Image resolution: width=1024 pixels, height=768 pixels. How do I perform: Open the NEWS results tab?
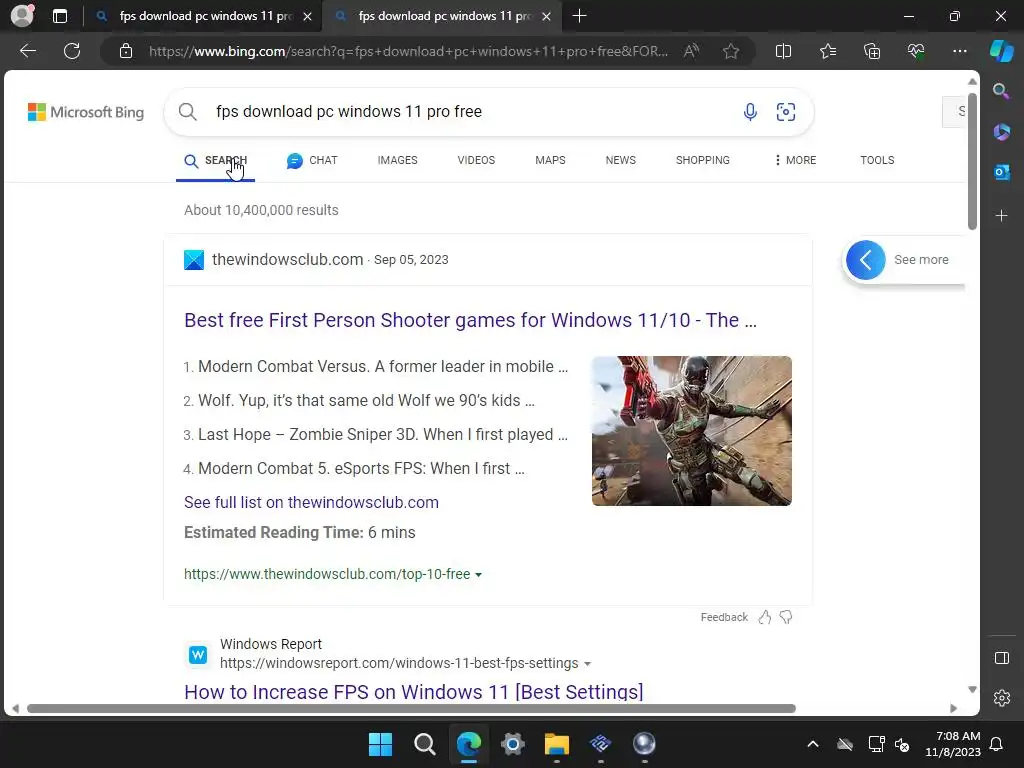pyautogui.click(x=620, y=161)
